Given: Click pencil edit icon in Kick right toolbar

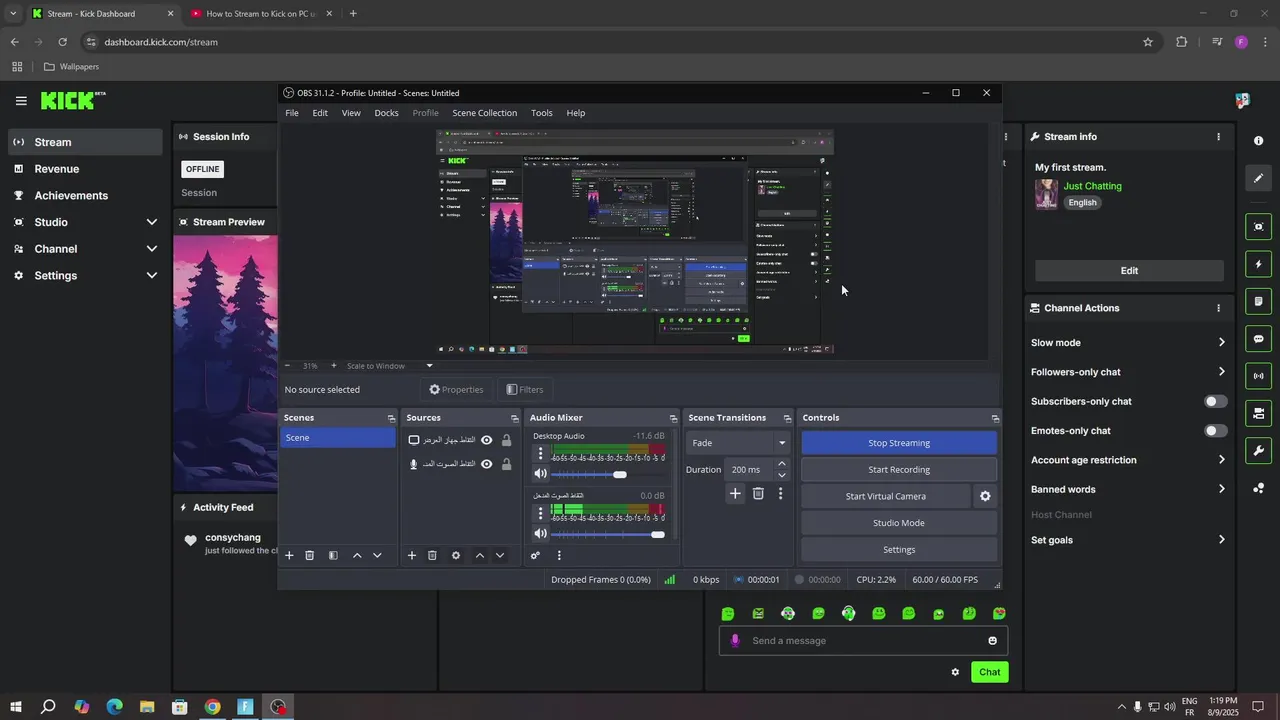Looking at the screenshot, I should (x=1258, y=178).
